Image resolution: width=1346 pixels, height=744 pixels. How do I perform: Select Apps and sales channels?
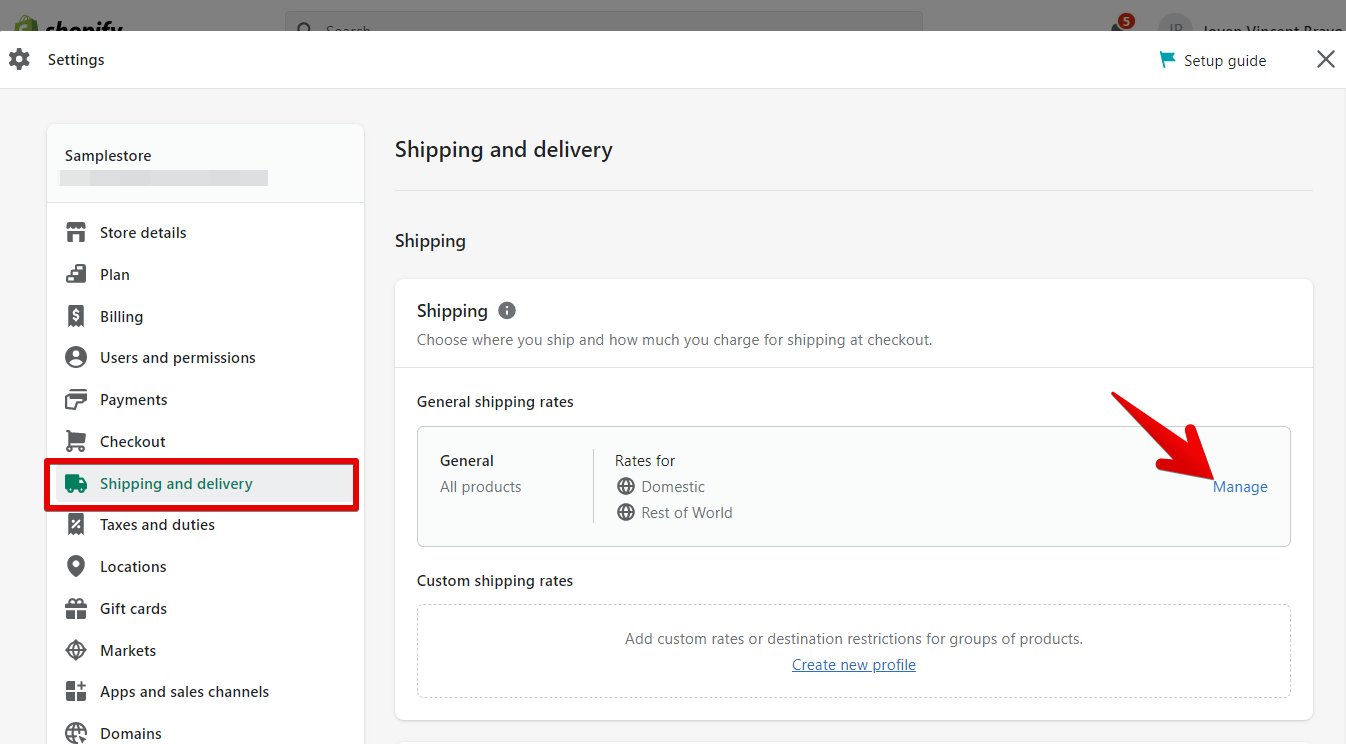point(184,692)
